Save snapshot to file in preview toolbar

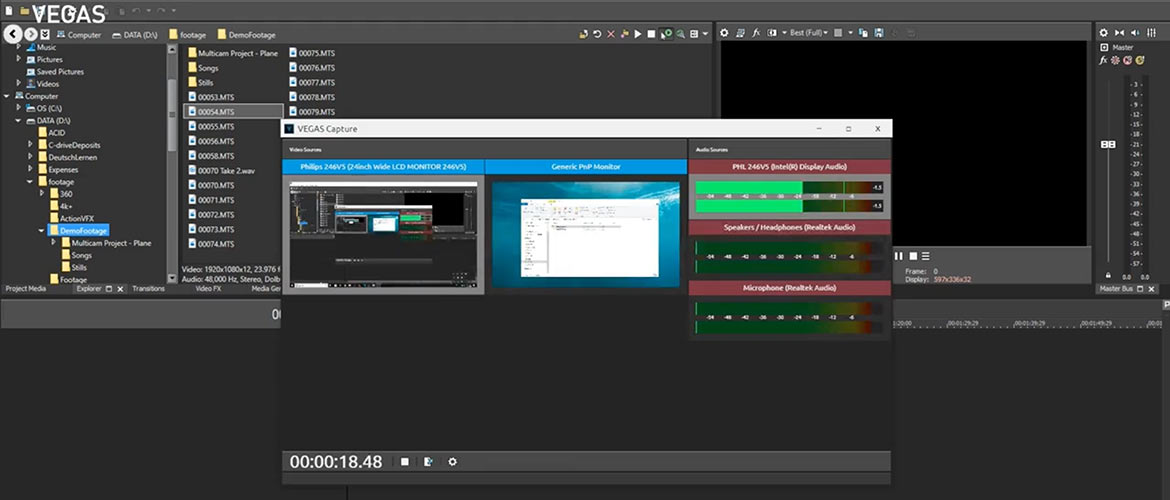(x=879, y=33)
